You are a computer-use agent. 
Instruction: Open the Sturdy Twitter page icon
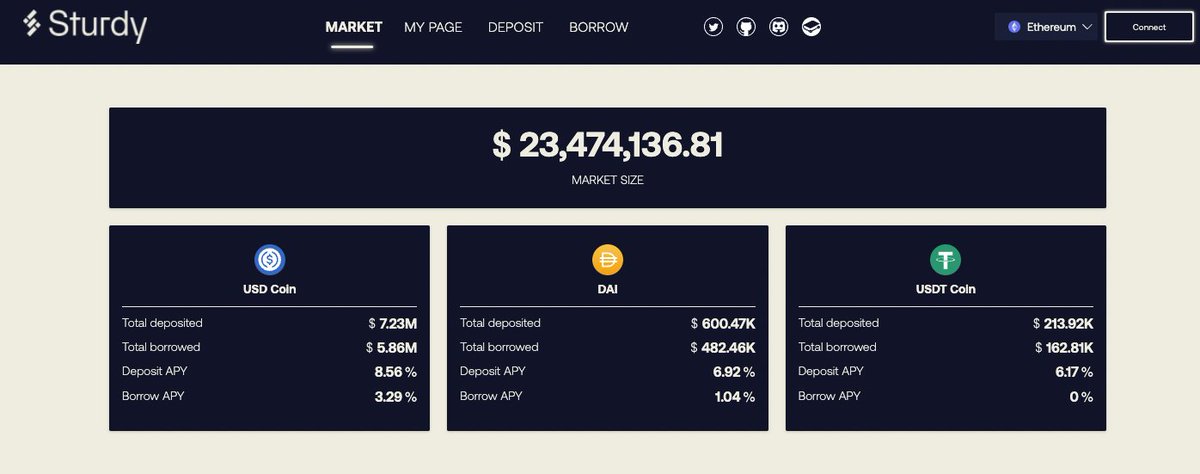(713, 27)
